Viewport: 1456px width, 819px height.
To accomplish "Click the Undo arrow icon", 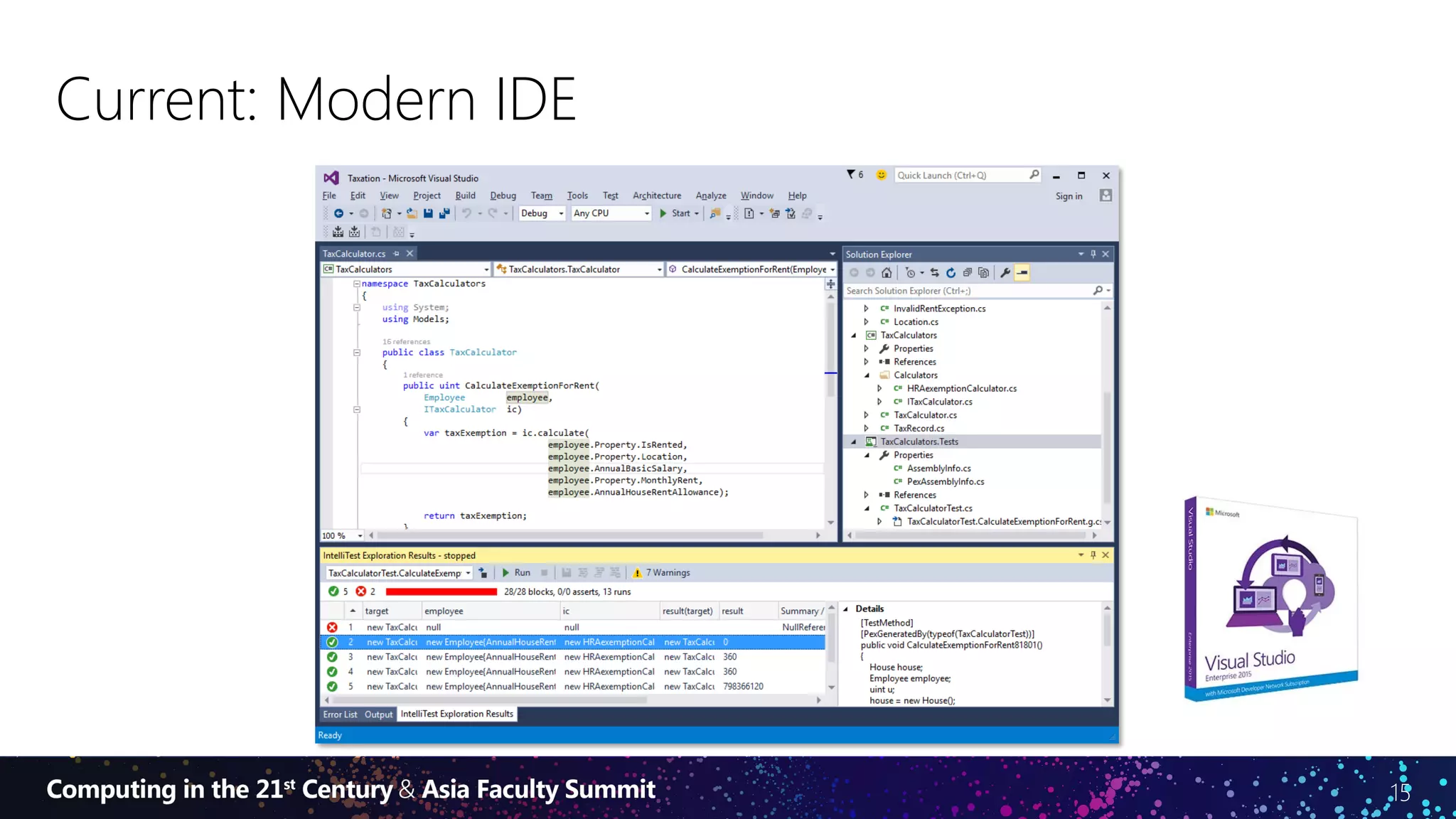I will (466, 213).
